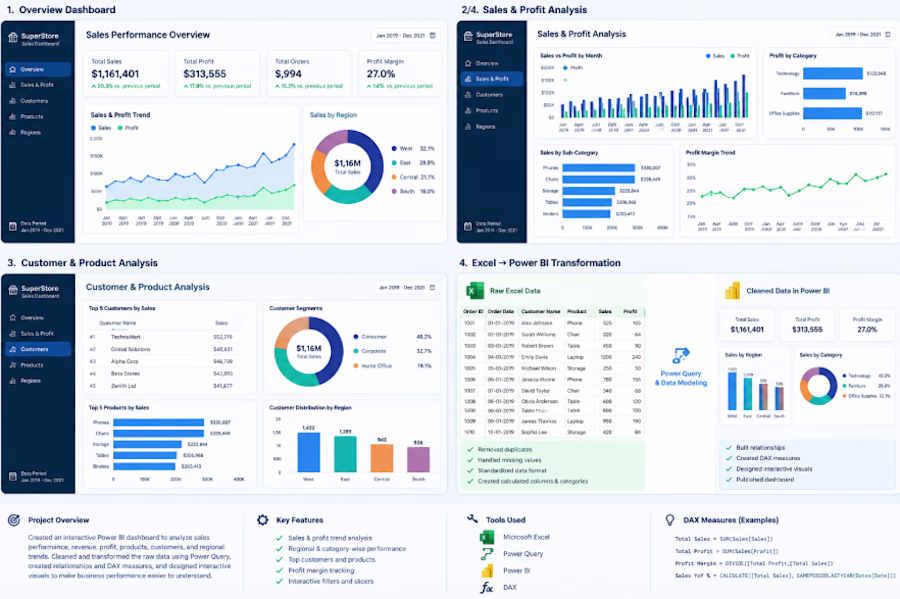Select Overview home icon in Overview Dashboard sidebar
This screenshot has width=900, height=599.
coord(13,69)
